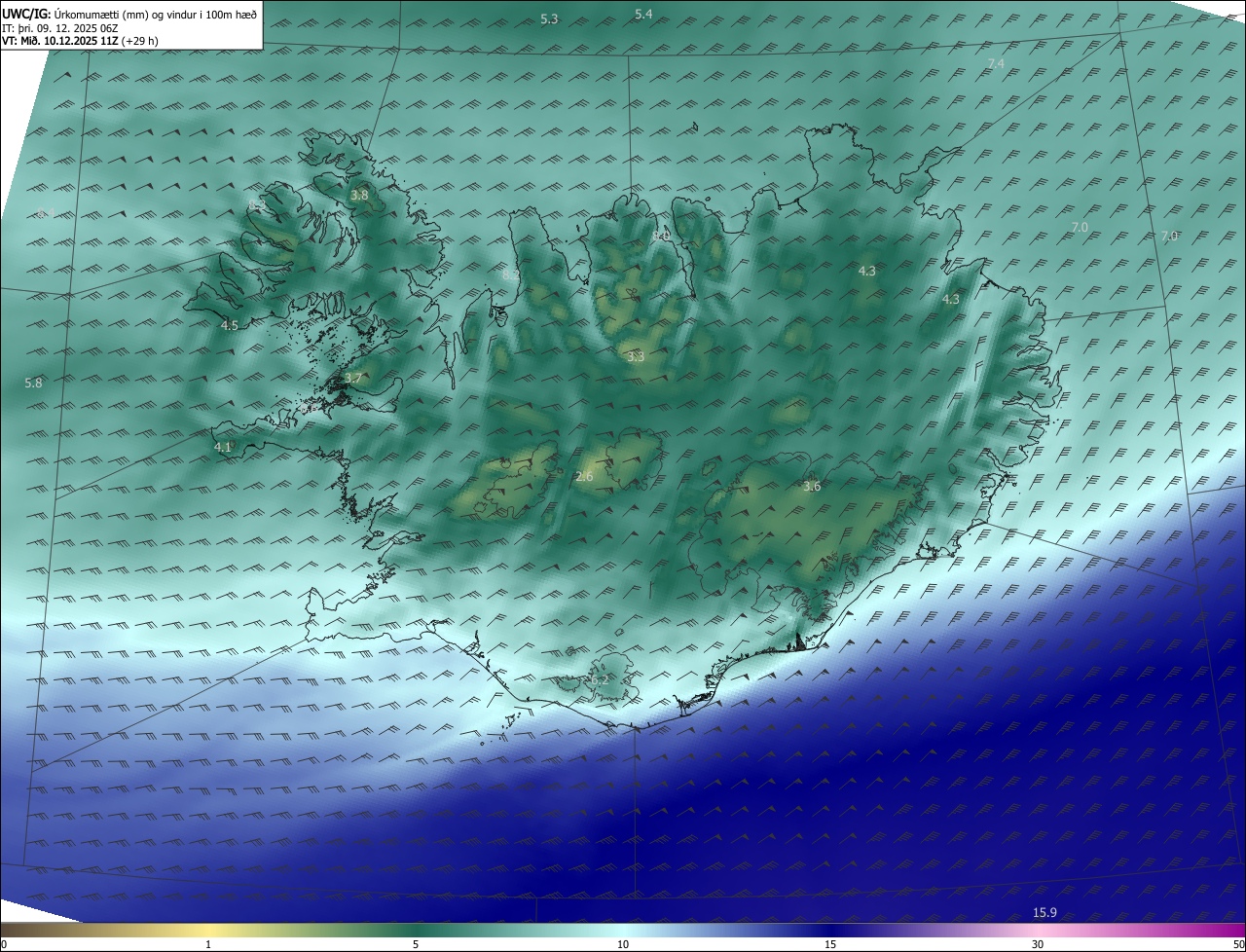Click the 15.9 value label over the ocean
This screenshot has width=1246, height=952.
click(x=1044, y=912)
